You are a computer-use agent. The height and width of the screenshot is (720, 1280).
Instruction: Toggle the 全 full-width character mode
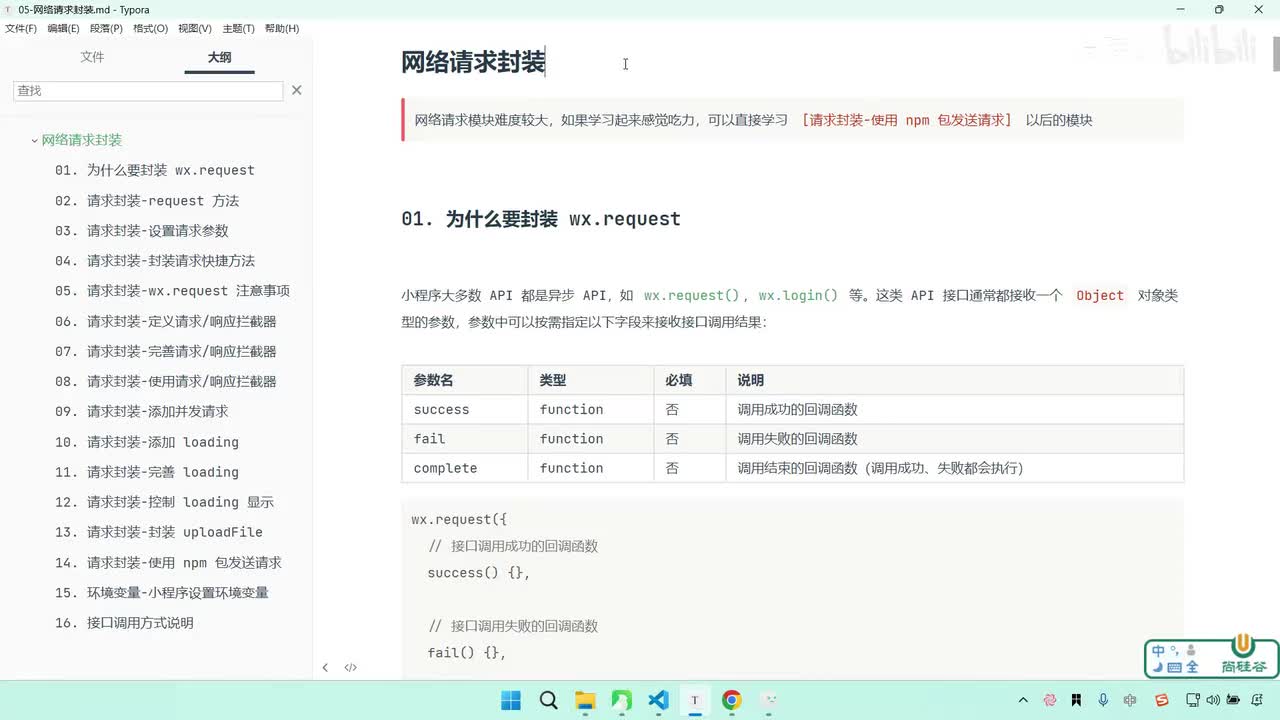(1192, 667)
